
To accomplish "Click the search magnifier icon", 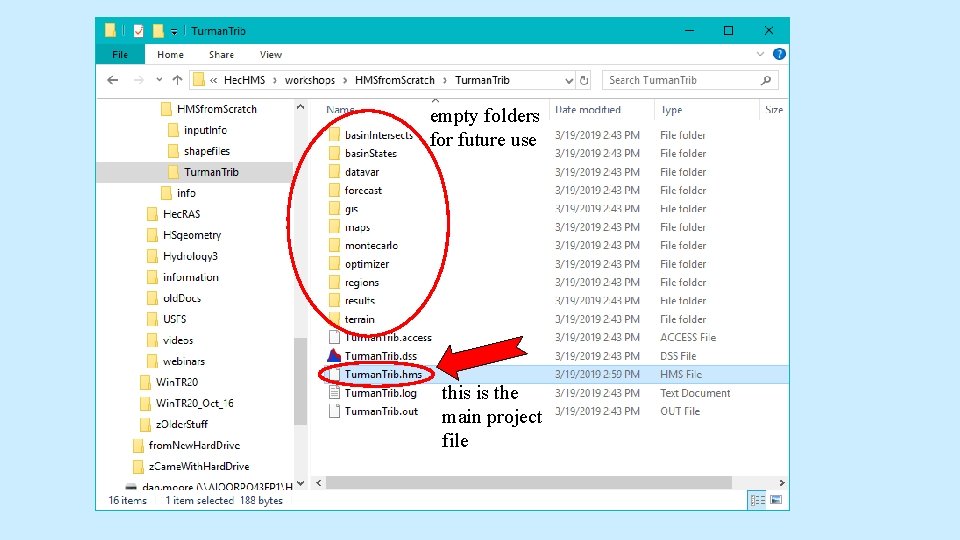I will [x=766, y=80].
